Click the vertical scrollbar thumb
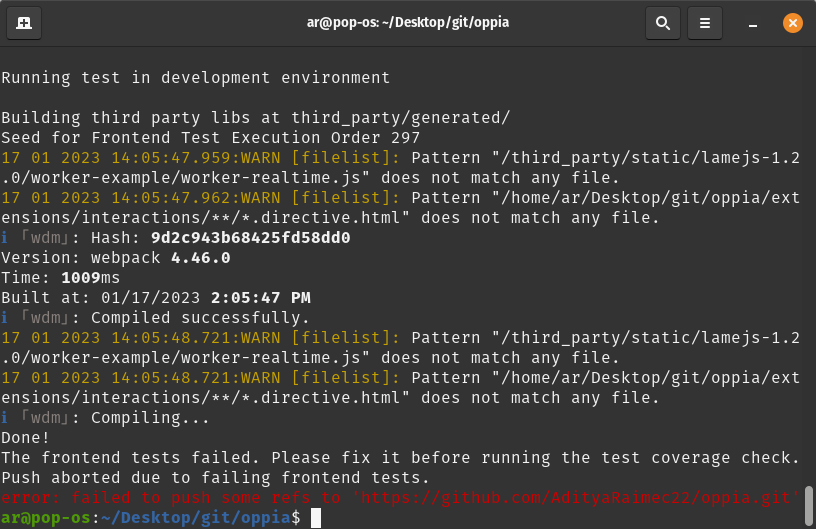816x529 pixels. tap(809, 506)
